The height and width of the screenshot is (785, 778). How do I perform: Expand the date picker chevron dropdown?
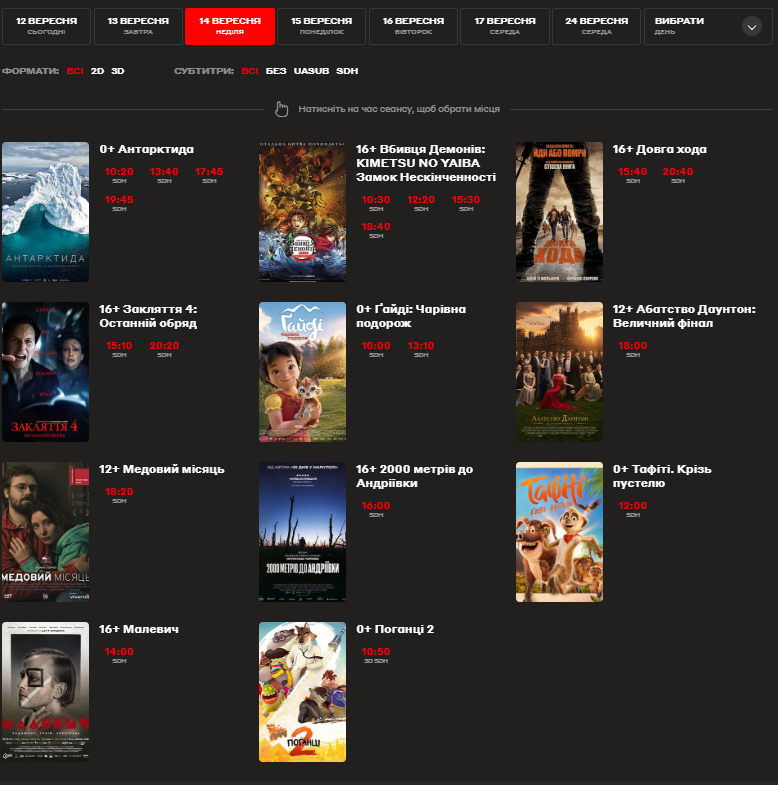click(x=752, y=27)
